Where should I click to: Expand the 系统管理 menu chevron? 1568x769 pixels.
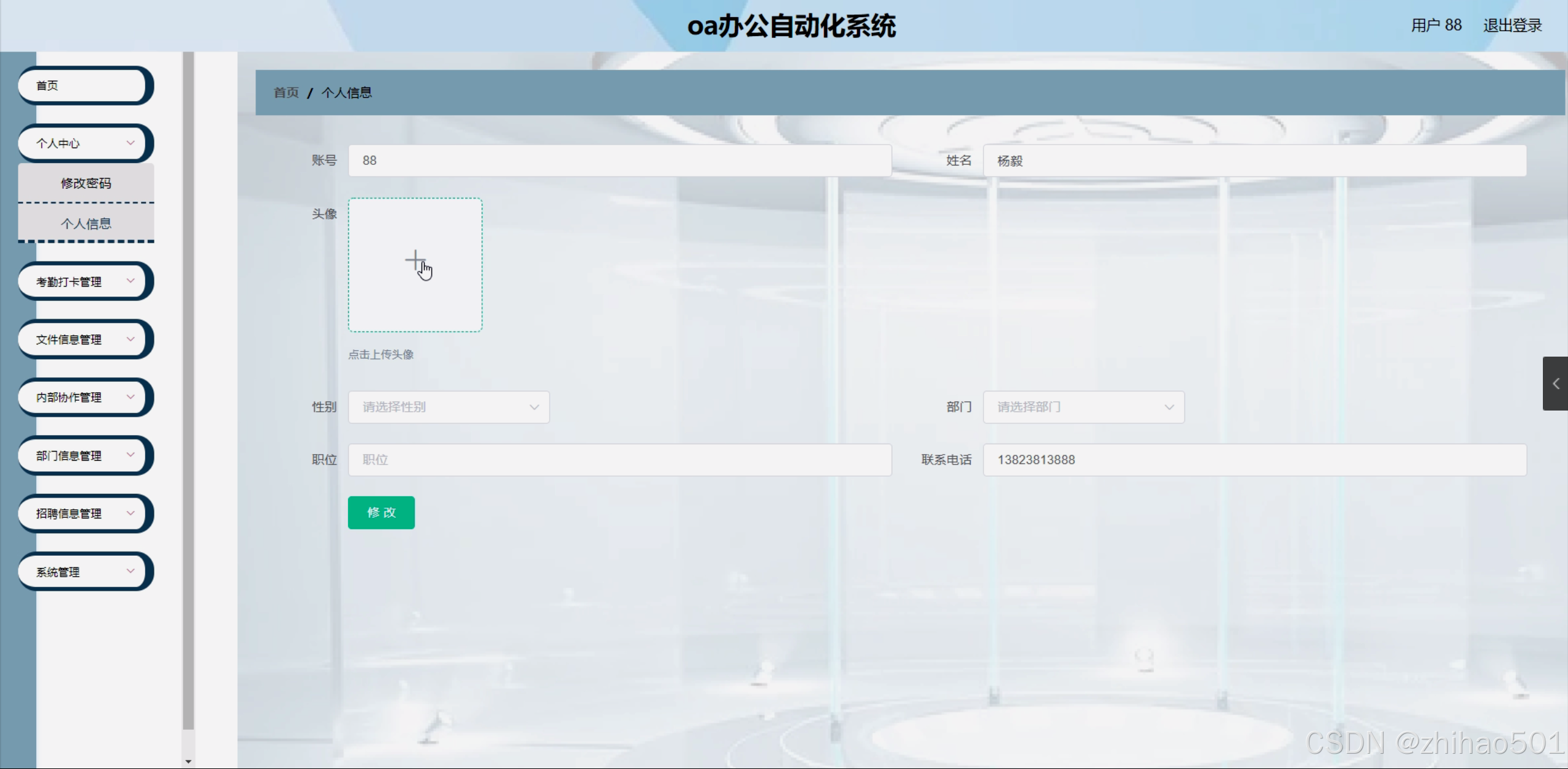(x=131, y=571)
